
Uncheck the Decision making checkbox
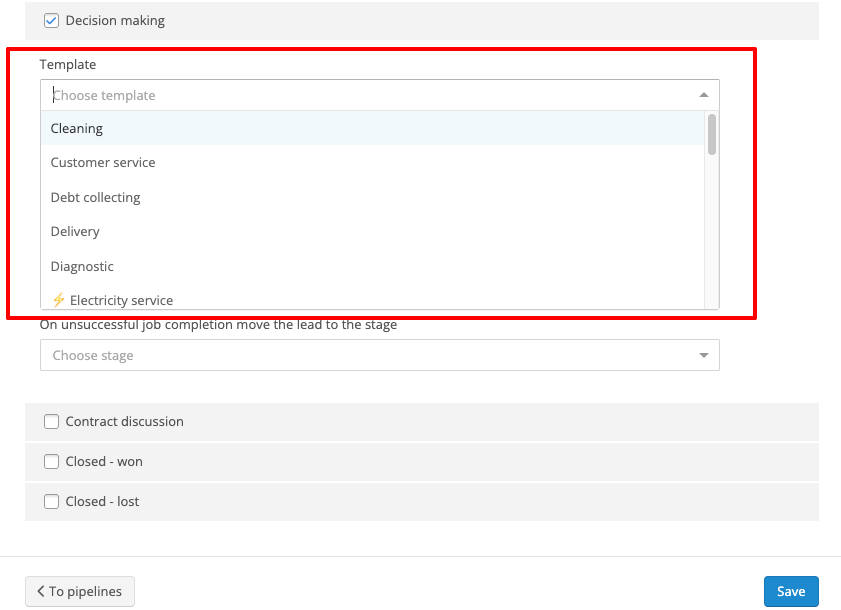pos(51,21)
